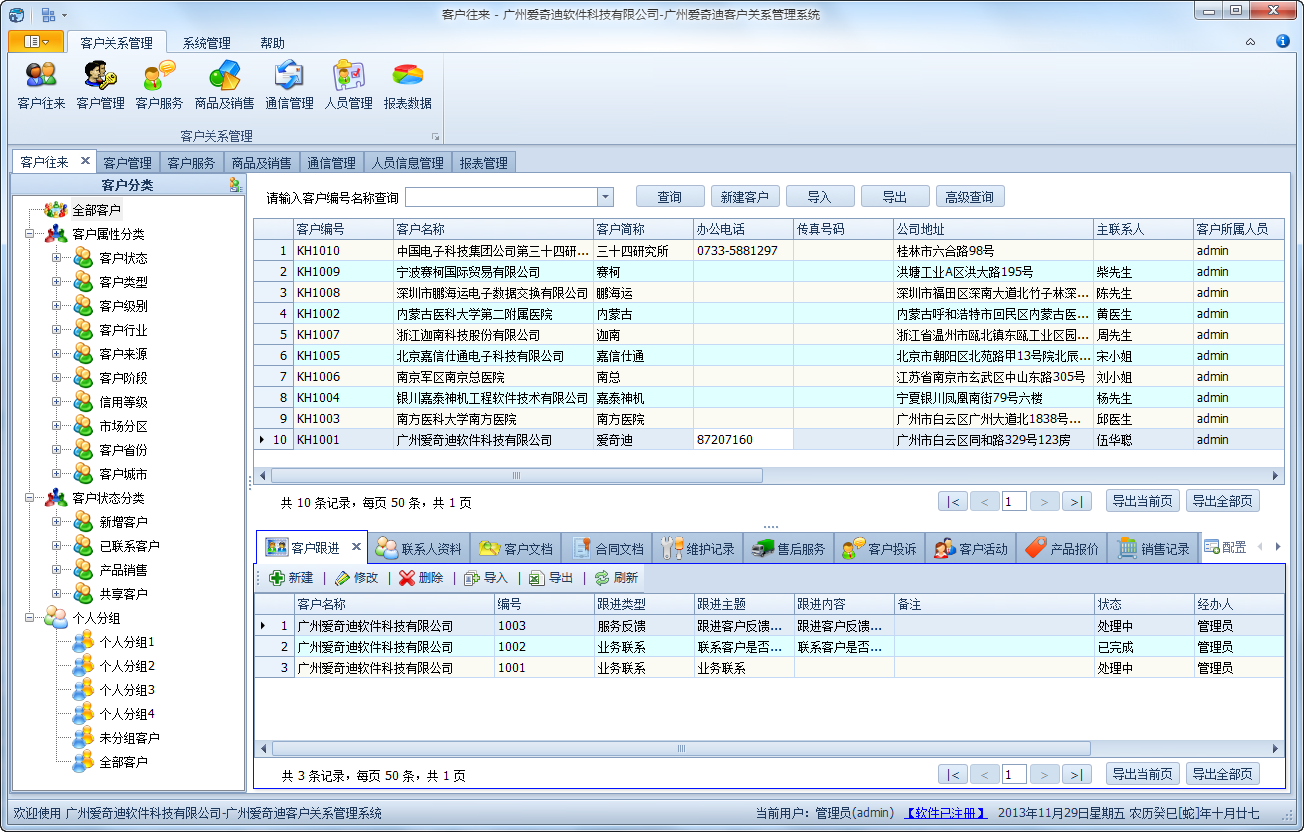
Task: Click the 【软件已注册】 status bar link
Action: pos(946,813)
